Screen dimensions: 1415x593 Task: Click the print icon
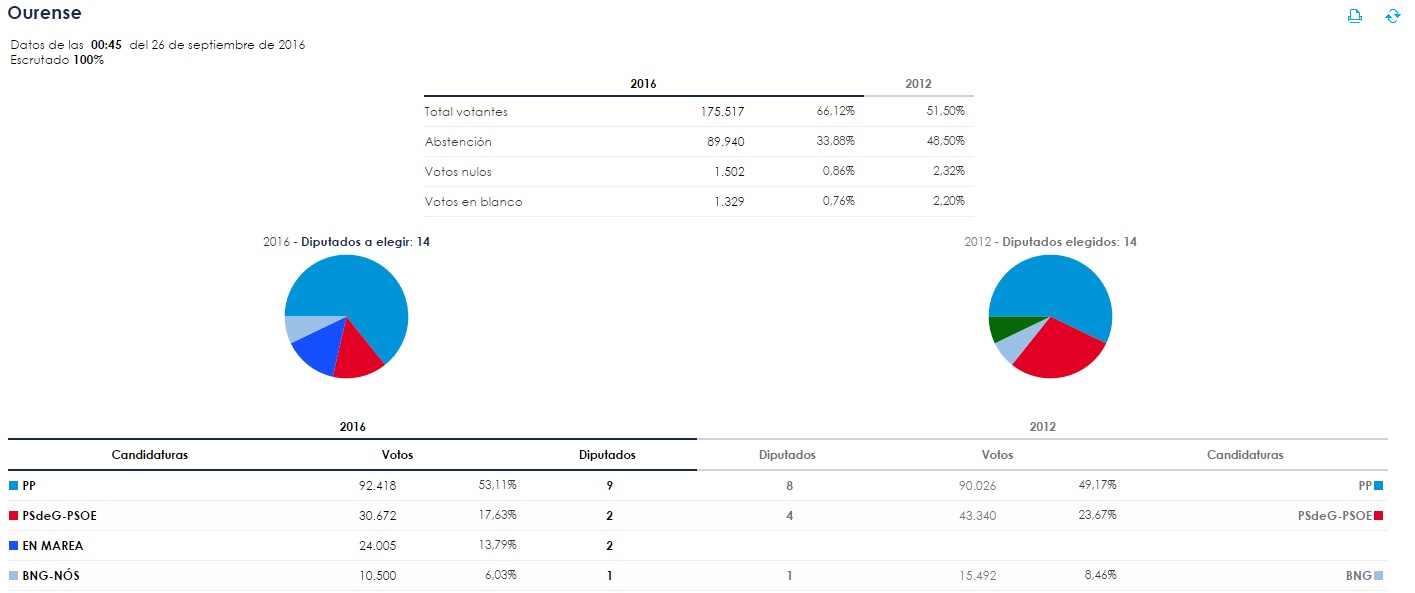click(x=1355, y=15)
